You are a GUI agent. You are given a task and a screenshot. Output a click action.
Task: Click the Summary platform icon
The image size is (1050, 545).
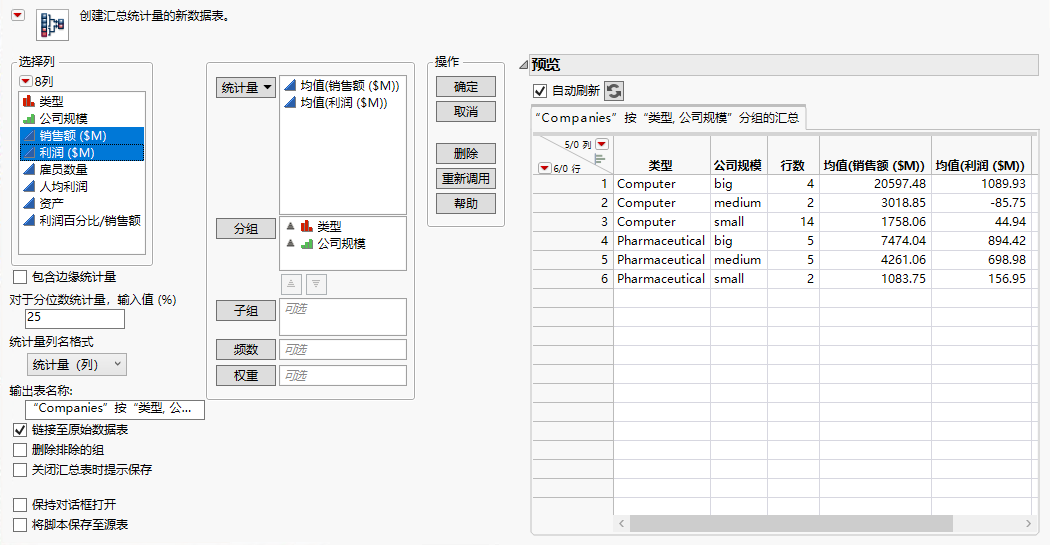(52, 25)
